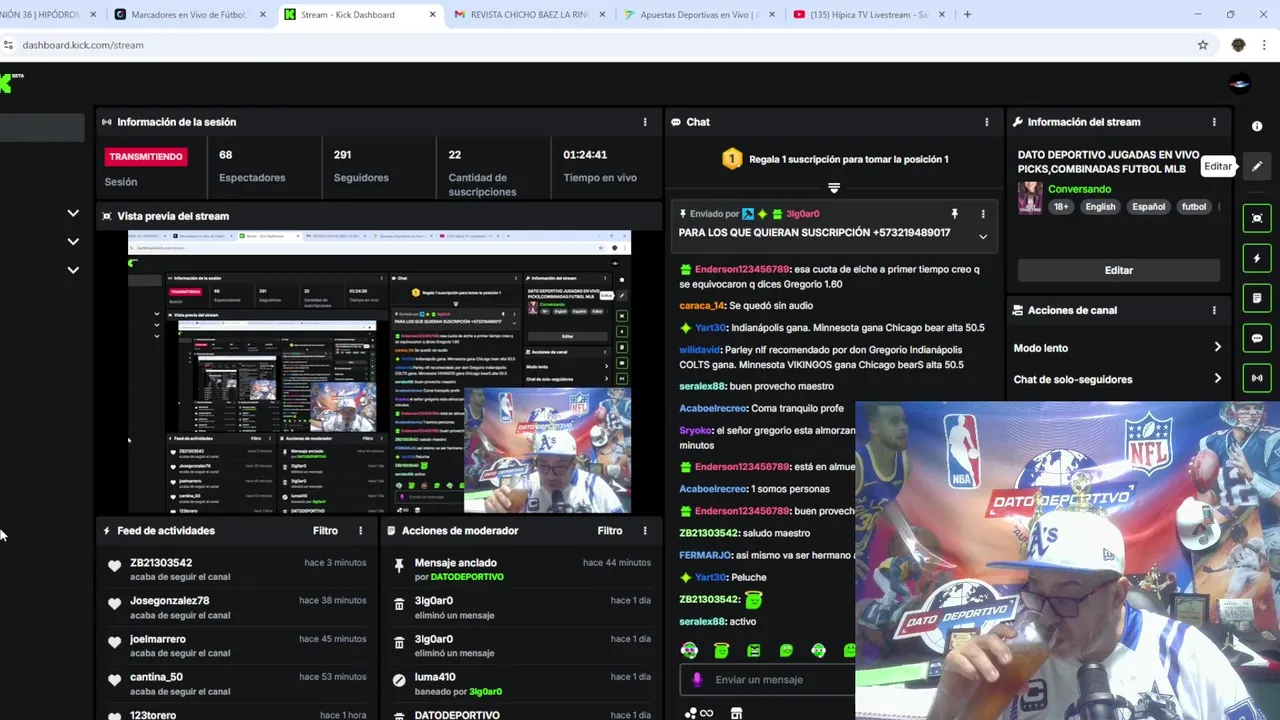Insert the angry square emote from quick emotes

pyautogui.click(x=753, y=651)
